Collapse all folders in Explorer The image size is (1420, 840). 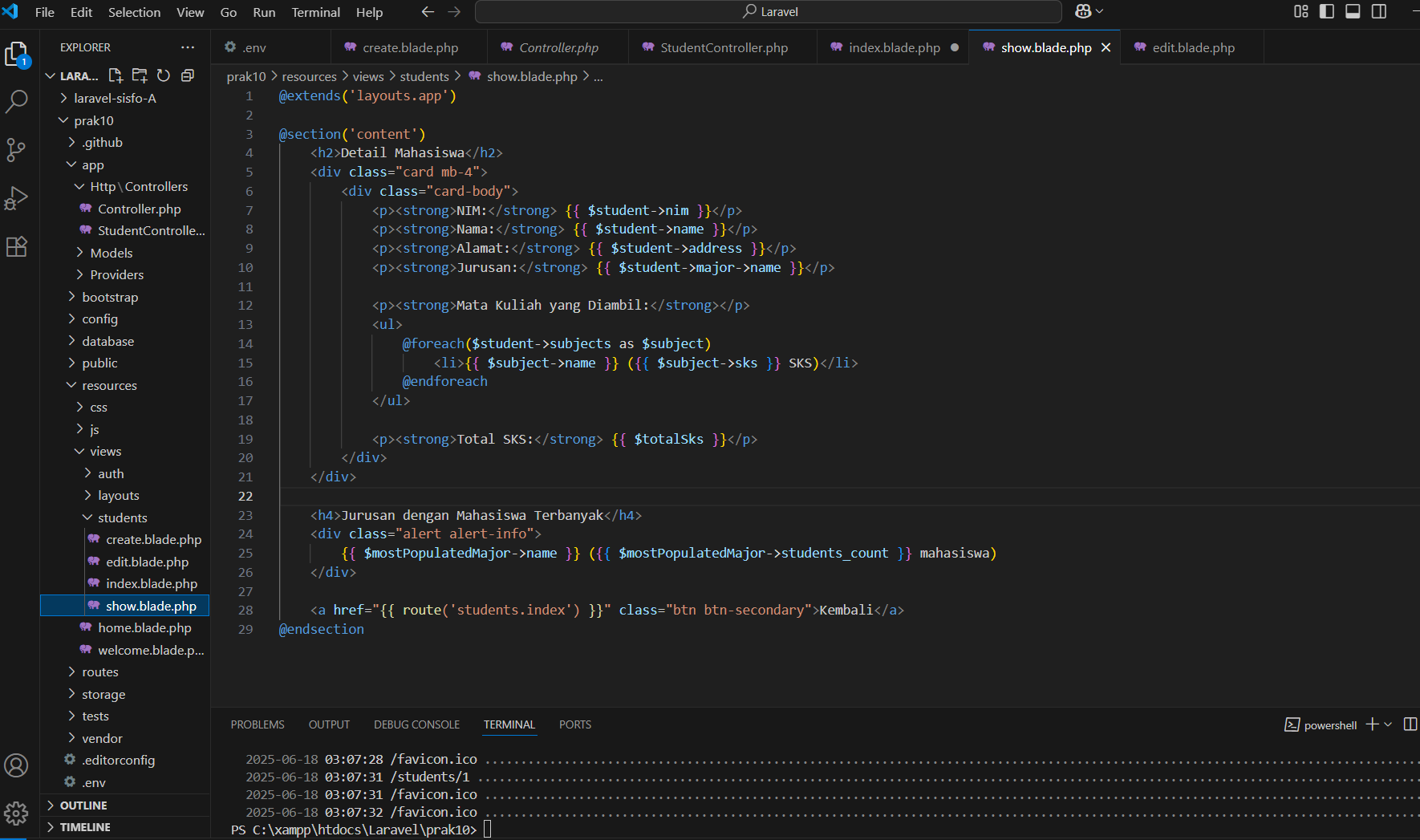point(188,75)
